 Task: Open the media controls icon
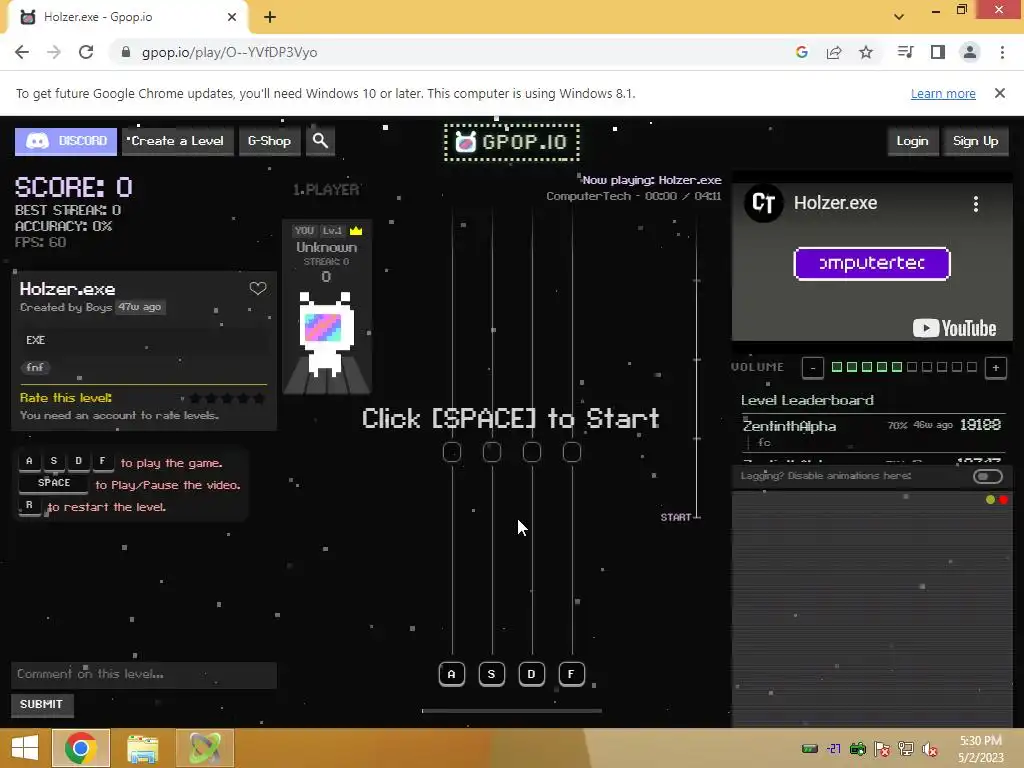point(905,52)
